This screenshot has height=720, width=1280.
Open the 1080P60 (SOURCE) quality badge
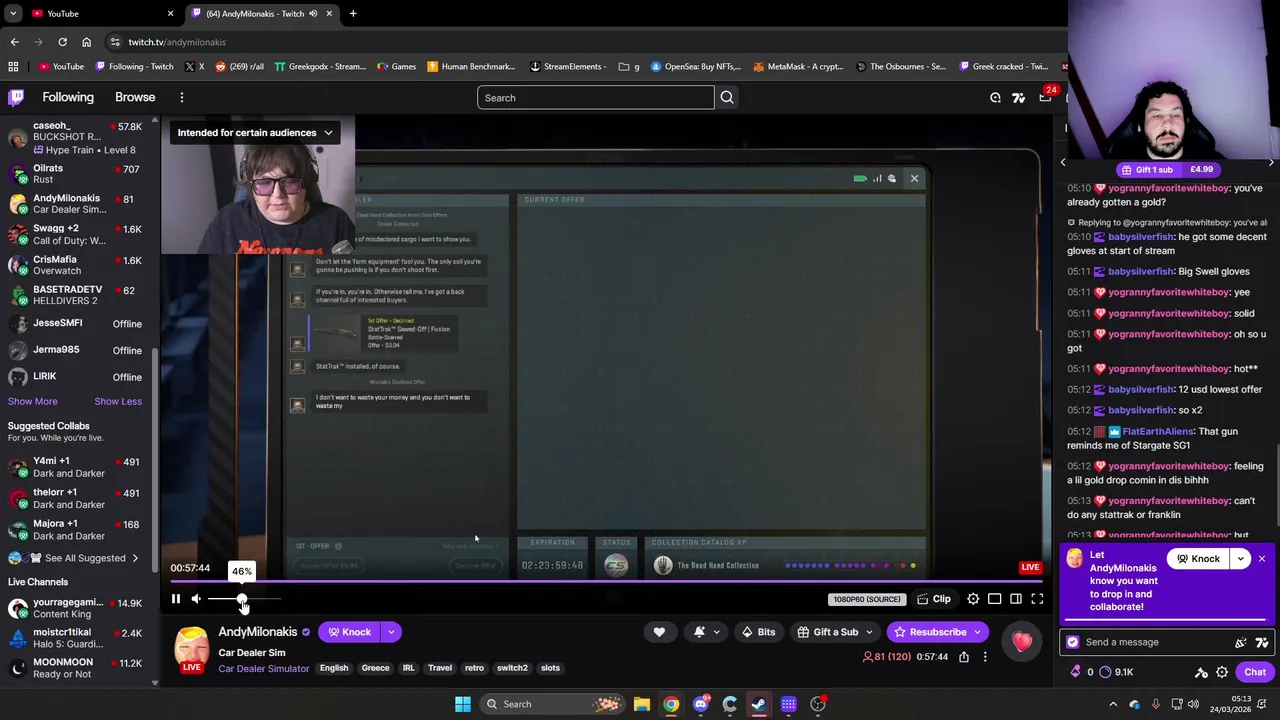(x=866, y=599)
